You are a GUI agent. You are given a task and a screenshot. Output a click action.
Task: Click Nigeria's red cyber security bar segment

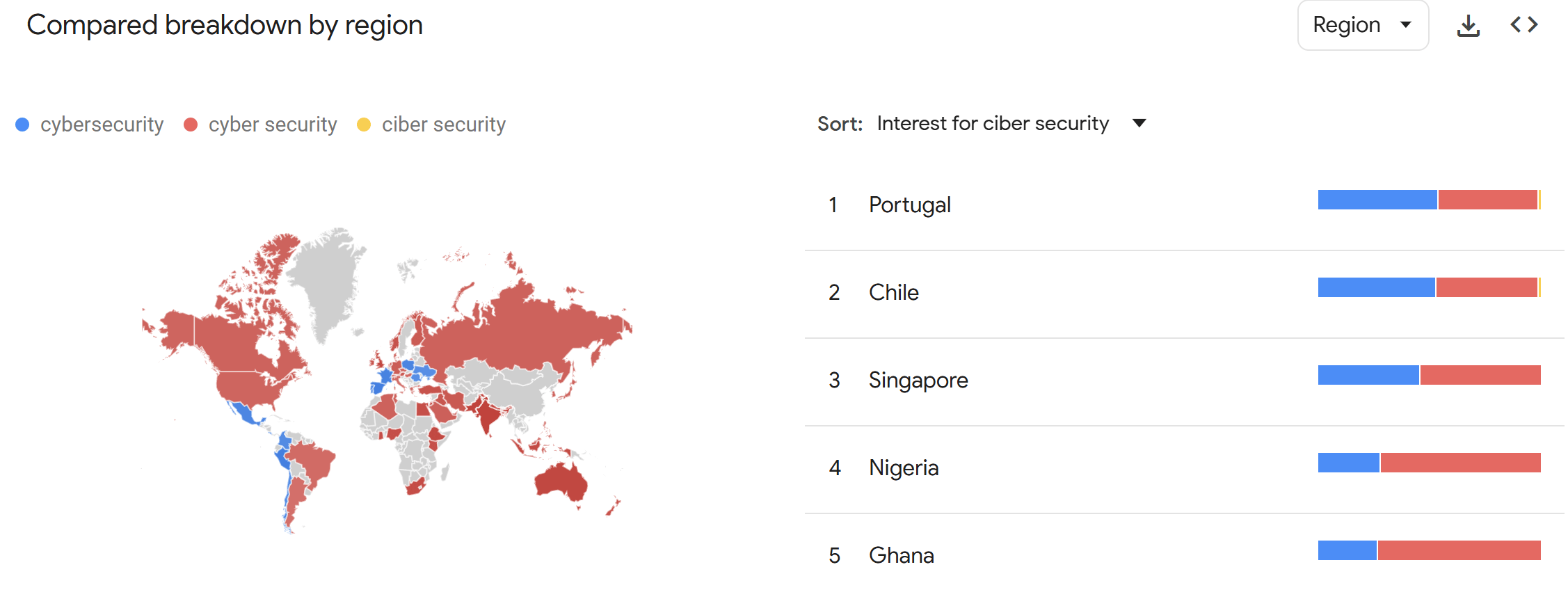1459,463
